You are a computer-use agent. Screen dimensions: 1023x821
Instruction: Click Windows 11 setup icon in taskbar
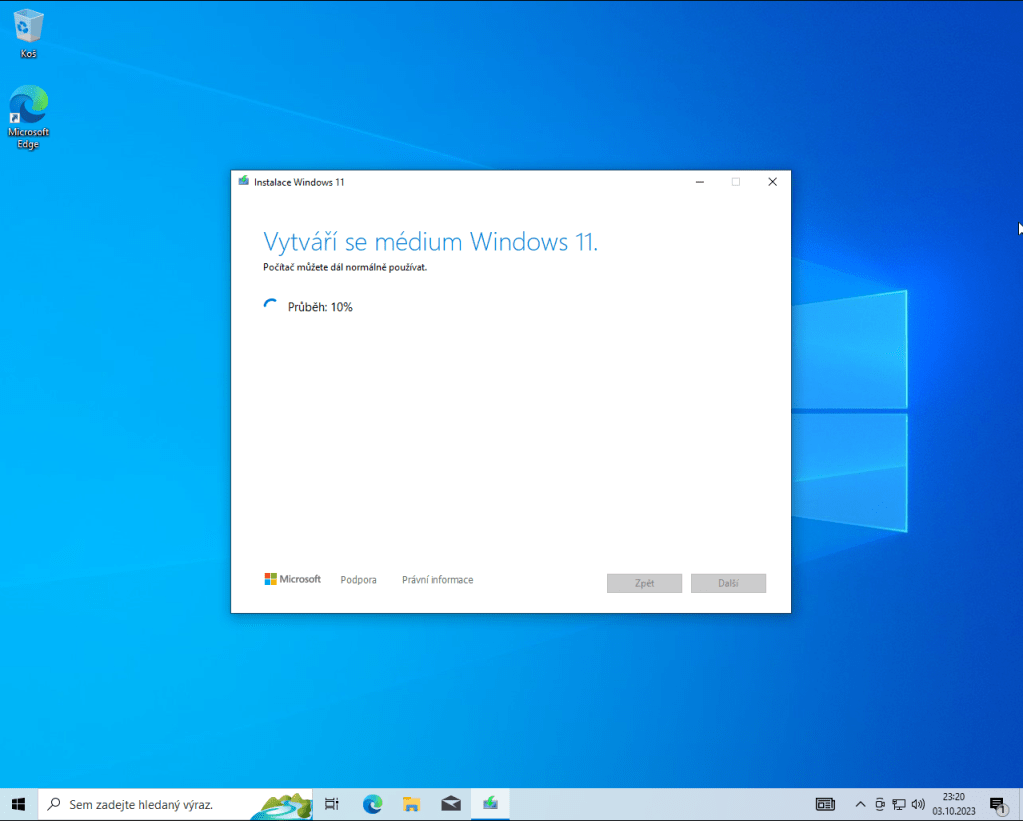coord(490,804)
